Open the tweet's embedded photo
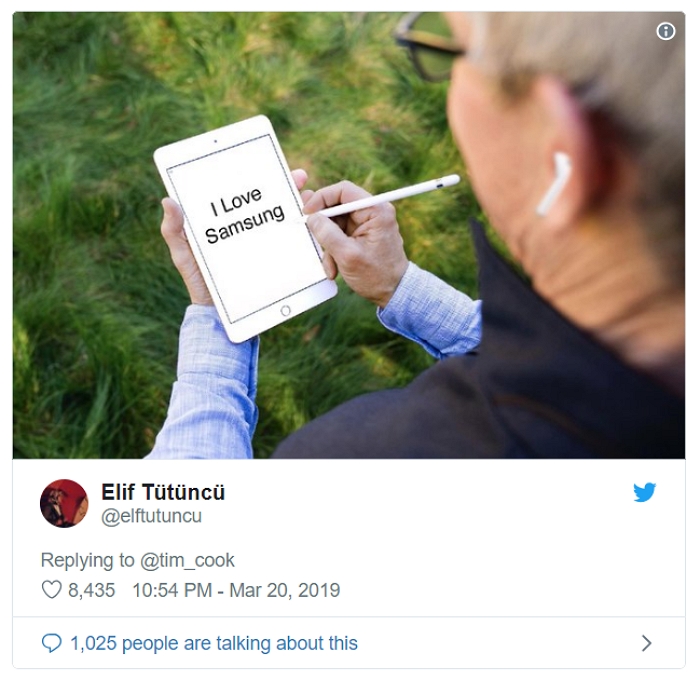 click(349, 235)
